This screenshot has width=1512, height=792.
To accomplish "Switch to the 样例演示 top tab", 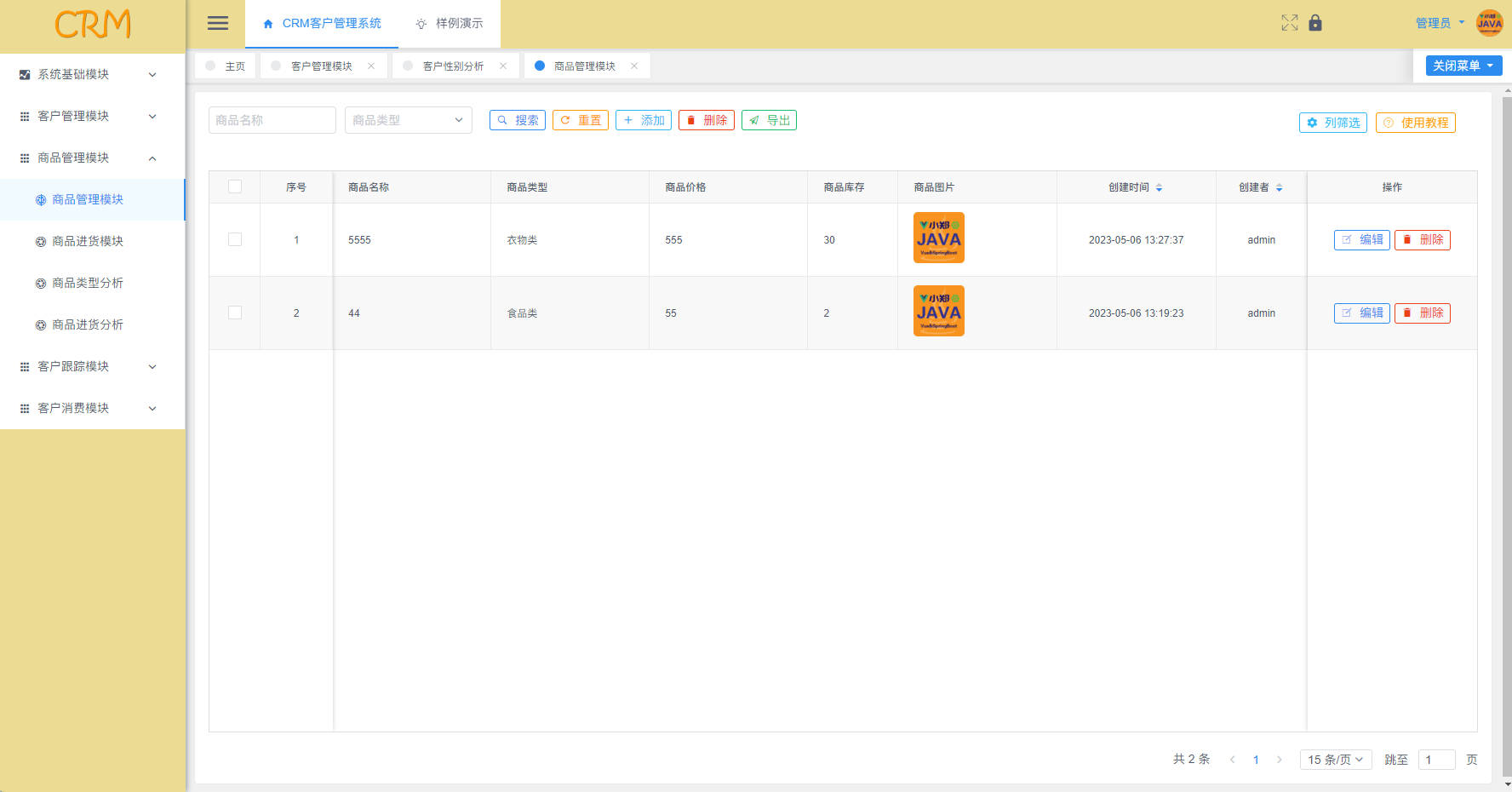I will point(450,23).
